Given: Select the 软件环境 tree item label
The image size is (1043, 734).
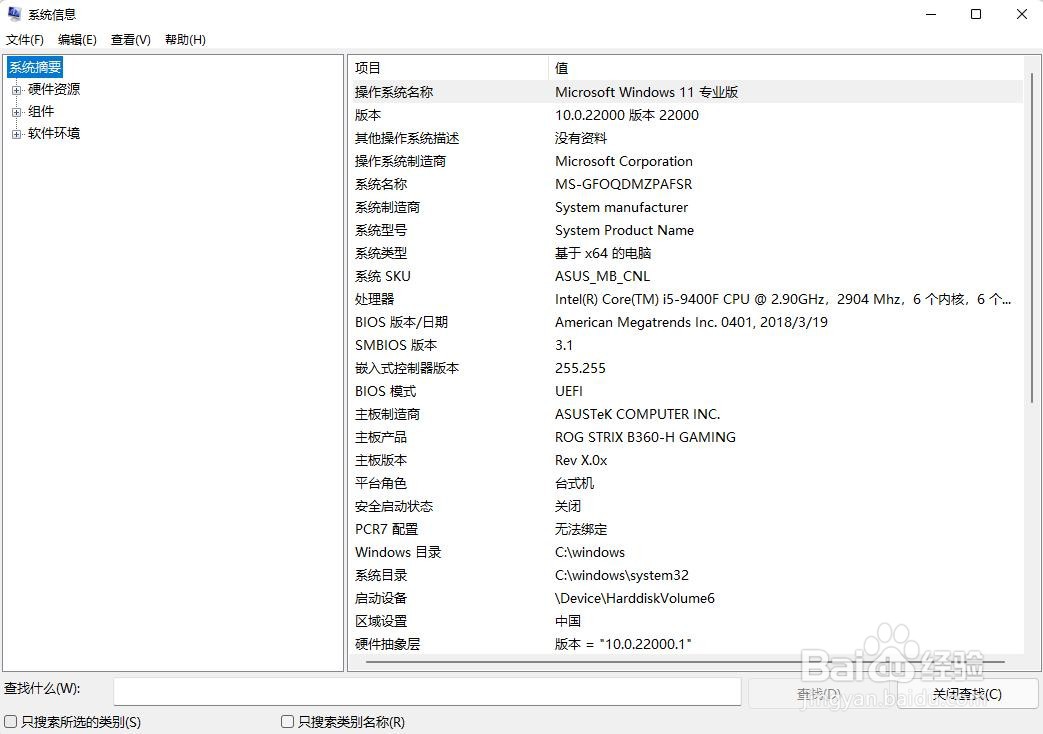Looking at the screenshot, I should 54,134.
